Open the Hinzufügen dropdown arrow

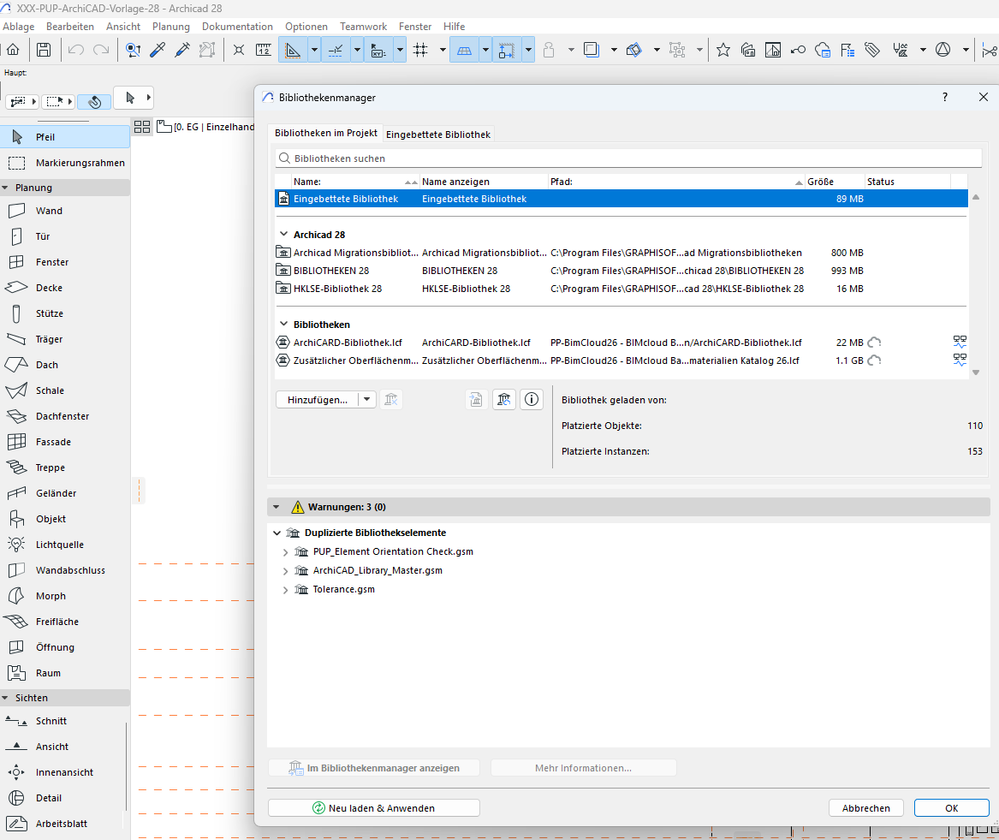click(367, 399)
